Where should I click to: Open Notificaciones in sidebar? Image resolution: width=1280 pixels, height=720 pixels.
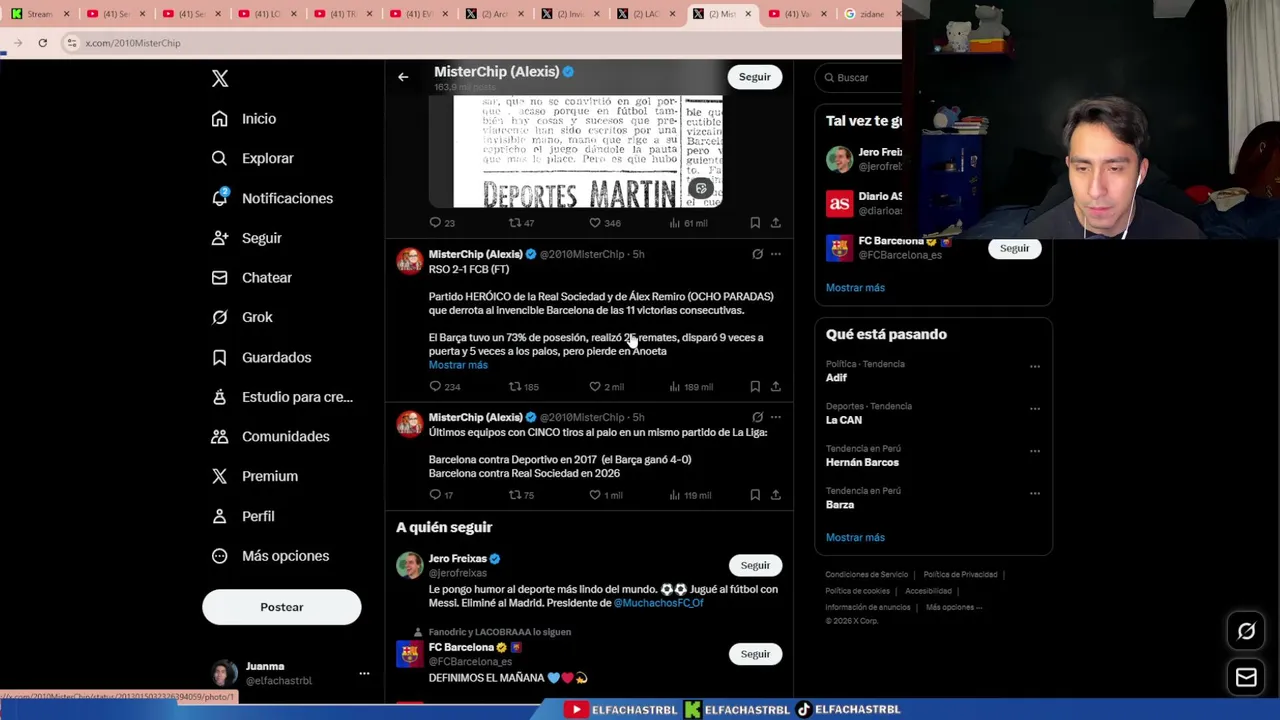[272, 198]
